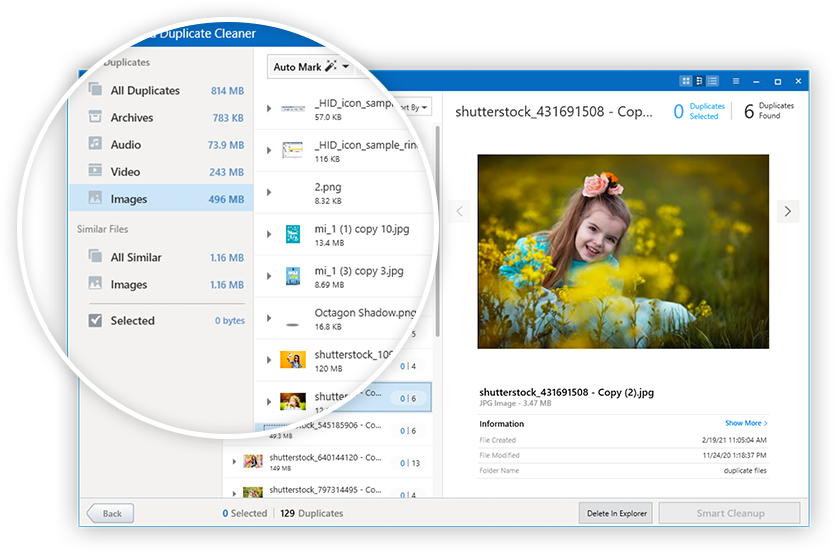Click the All Similar stack icon
The image size is (834, 552).
coord(95,256)
